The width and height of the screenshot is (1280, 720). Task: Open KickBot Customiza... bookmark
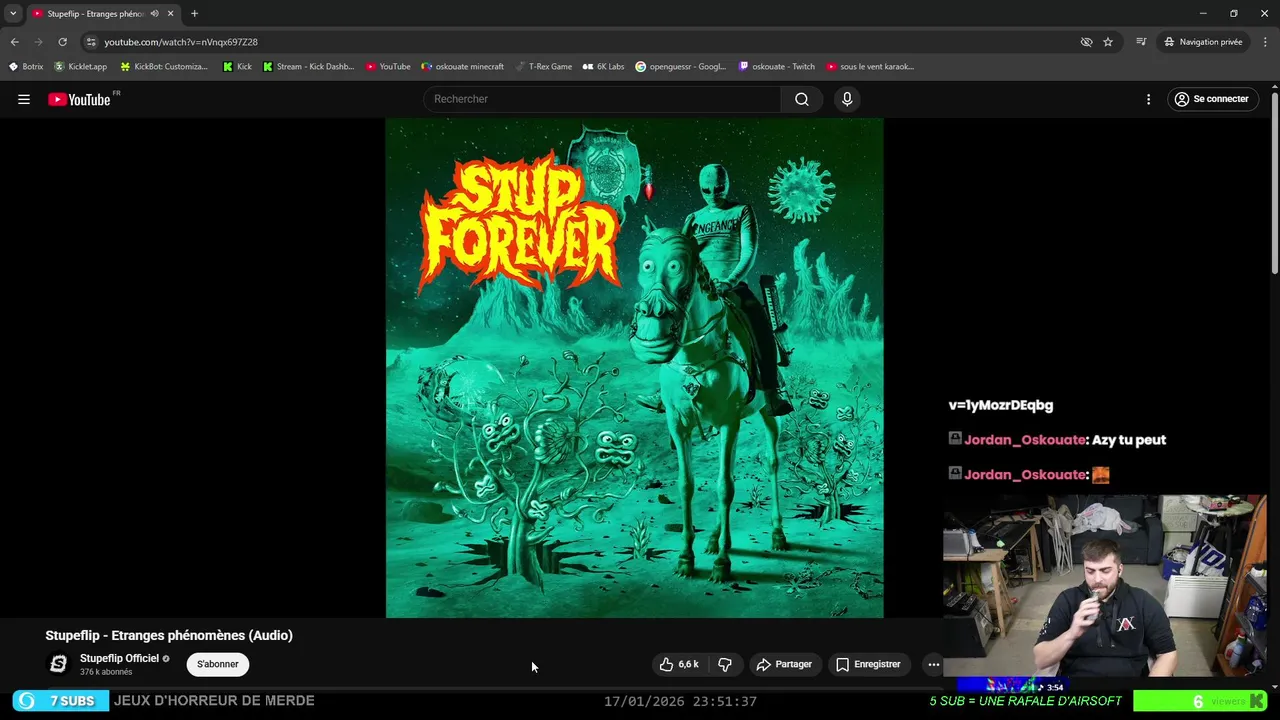164,67
